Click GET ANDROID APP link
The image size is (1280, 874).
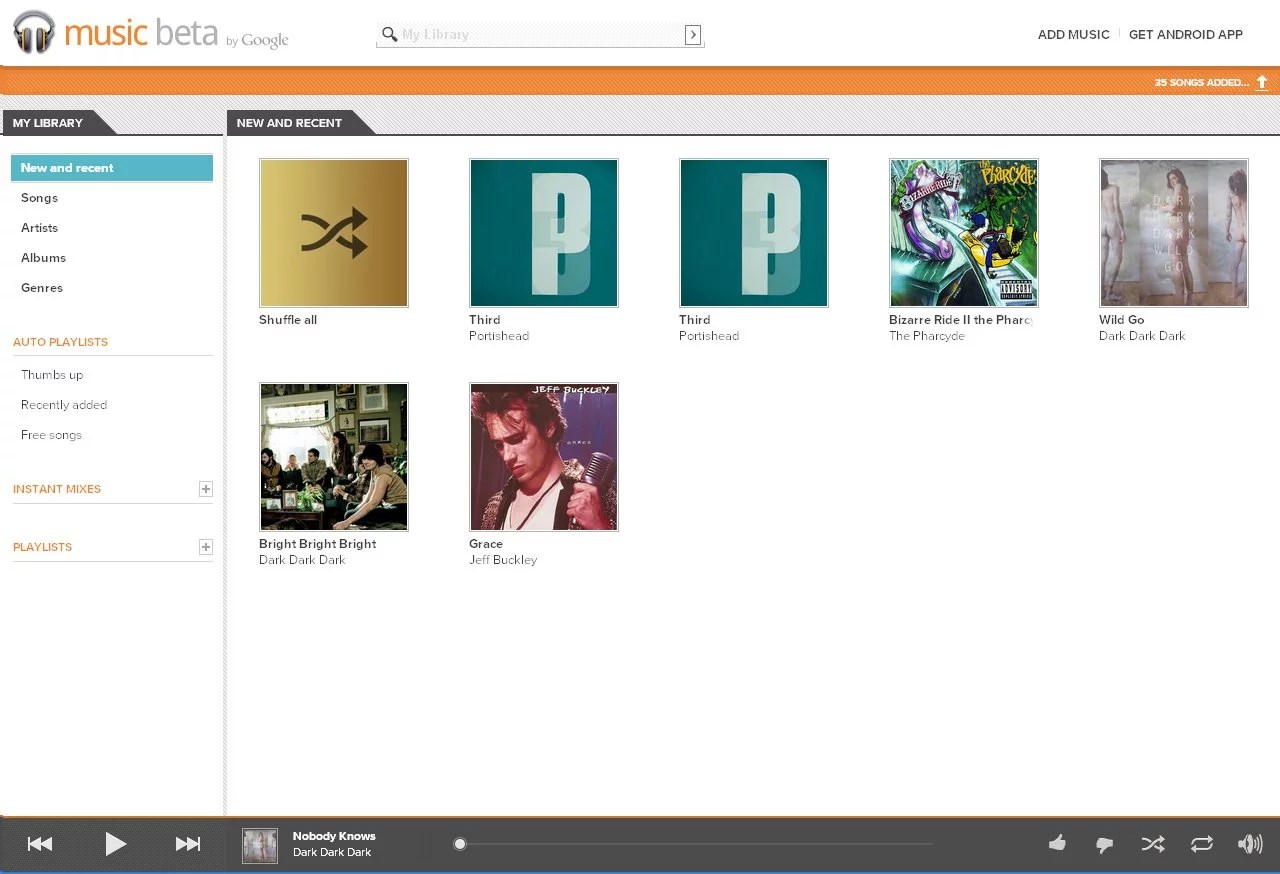pyautogui.click(x=1185, y=34)
